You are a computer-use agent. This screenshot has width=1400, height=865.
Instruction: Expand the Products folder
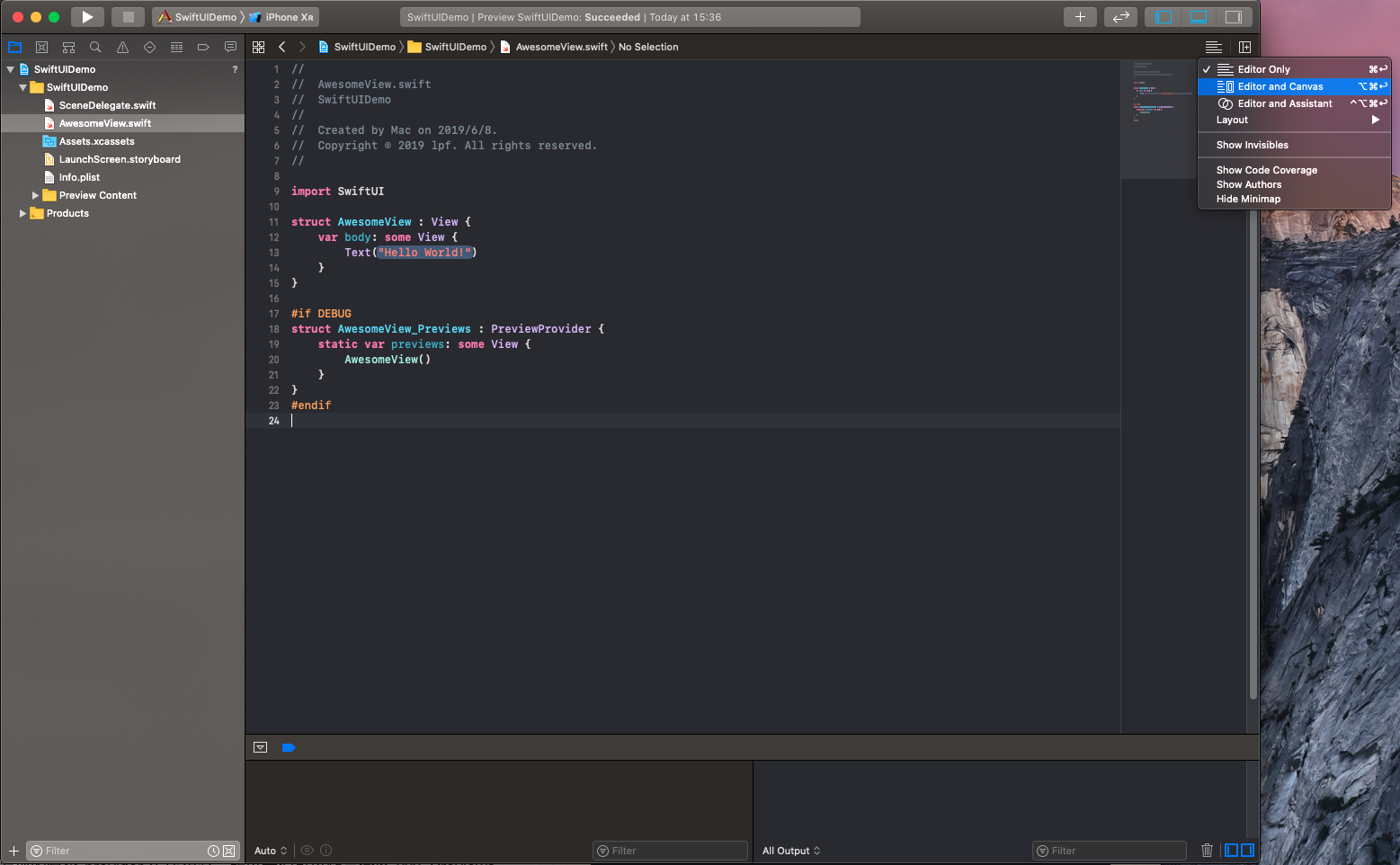click(x=22, y=213)
